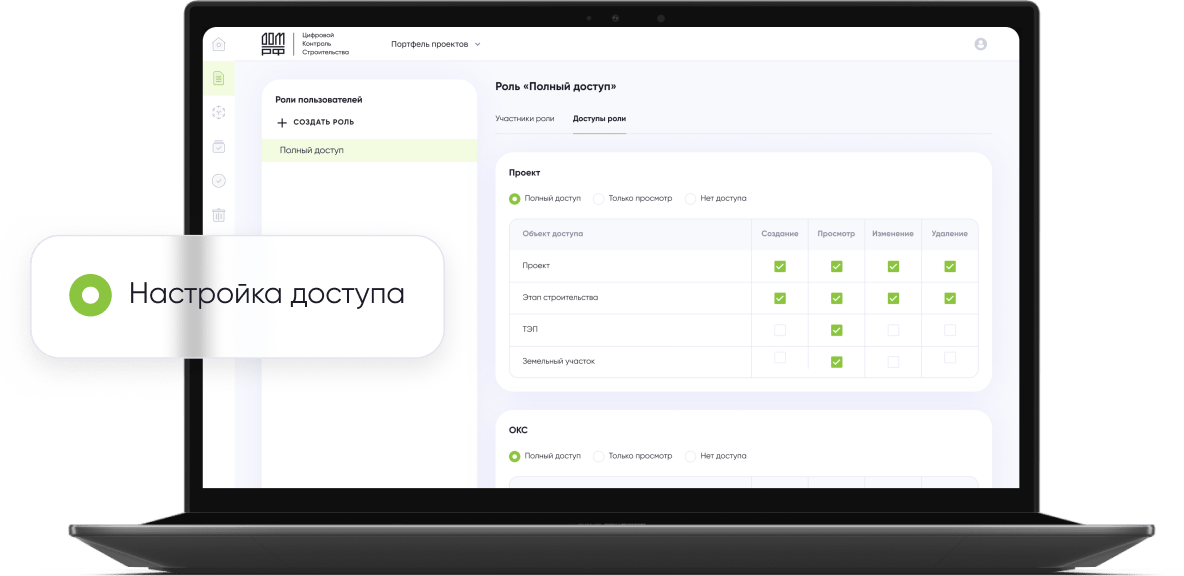Open the calendar checklist sidebar icon

coord(219,147)
